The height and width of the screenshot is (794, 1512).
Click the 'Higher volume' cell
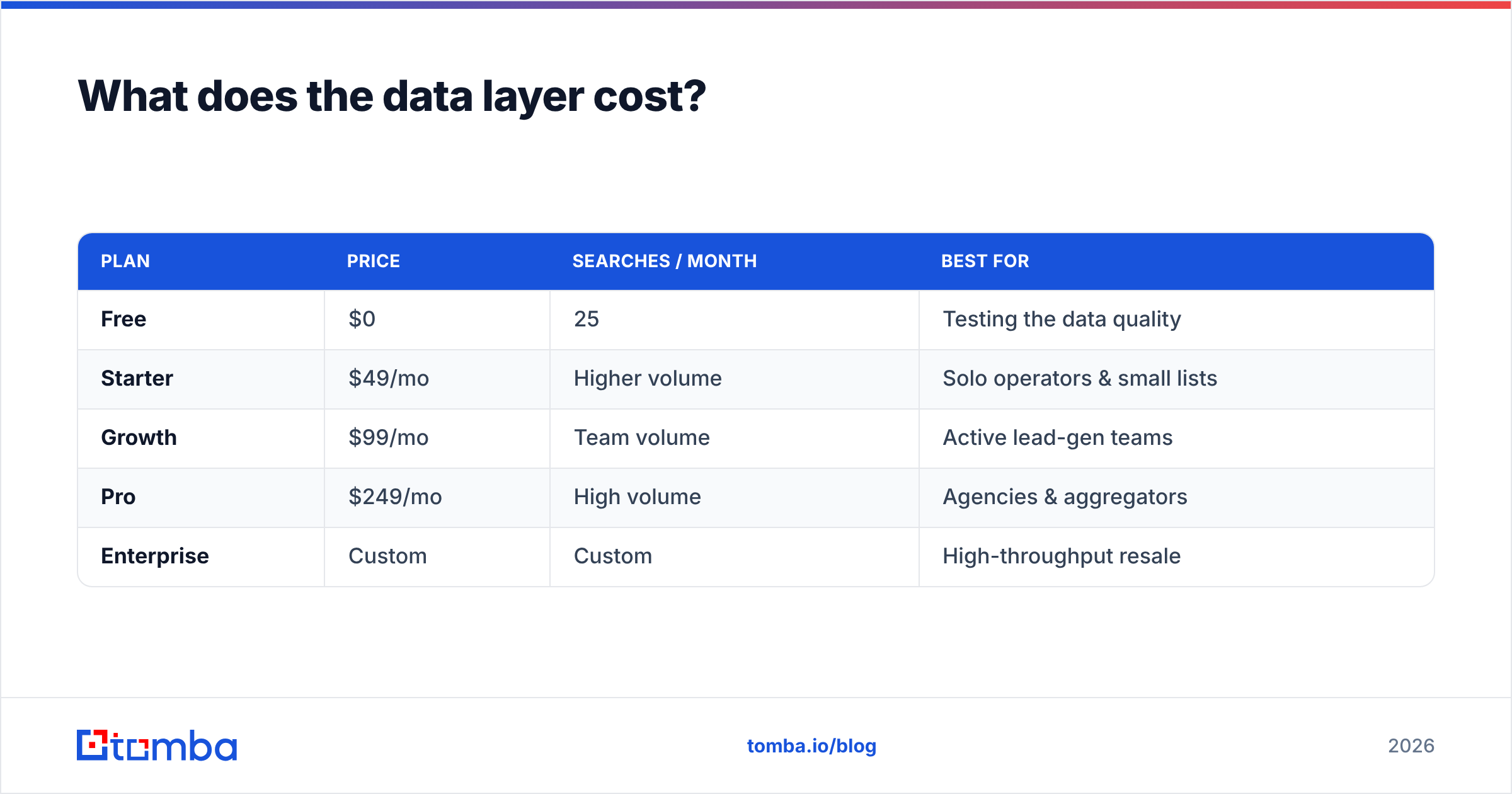[x=734, y=379]
